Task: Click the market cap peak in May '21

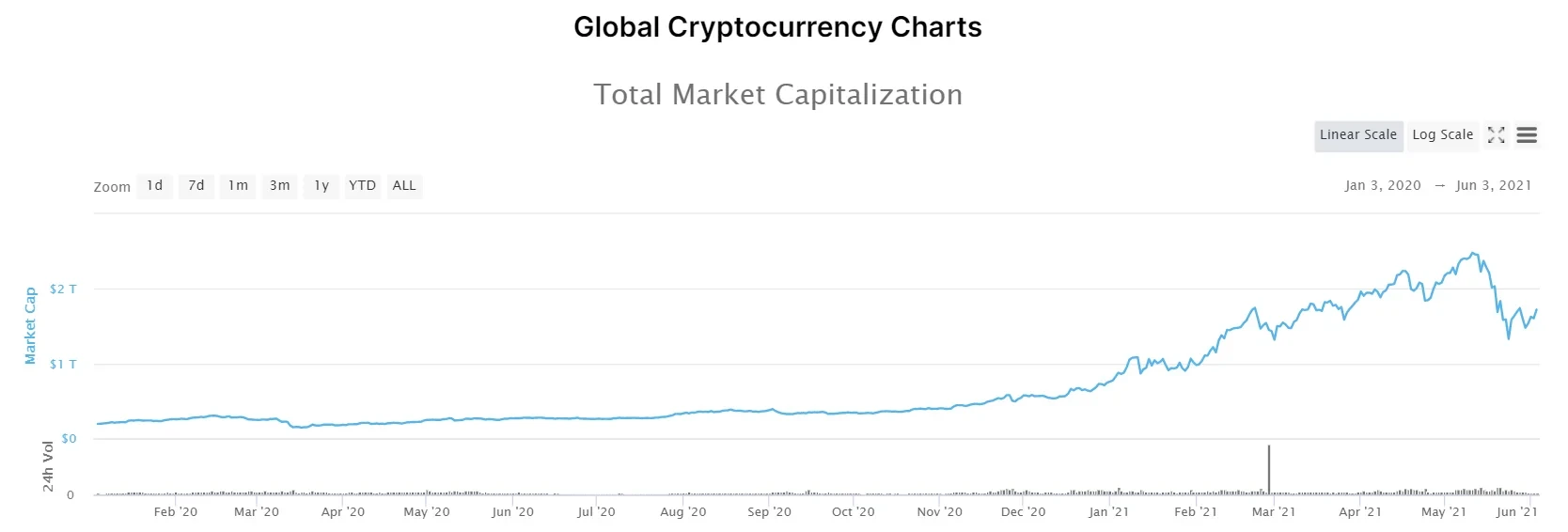Action: pyautogui.click(x=1473, y=254)
